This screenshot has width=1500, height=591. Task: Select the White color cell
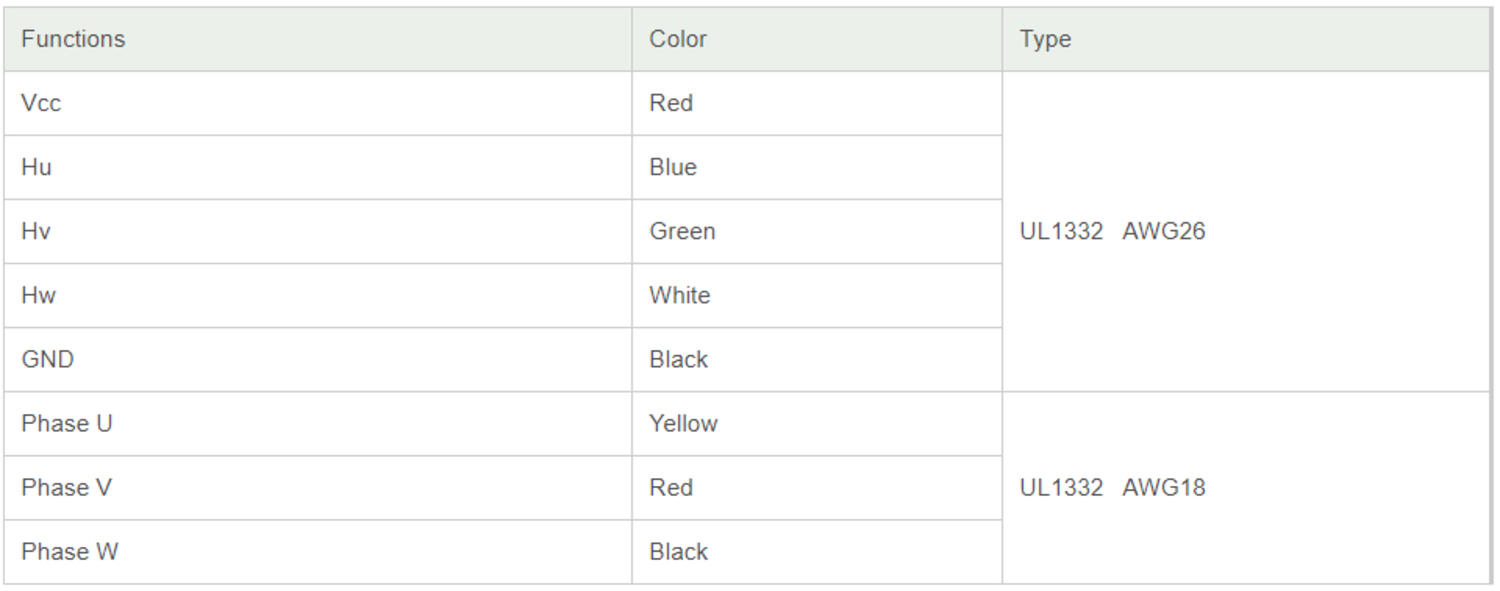tap(679, 295)
